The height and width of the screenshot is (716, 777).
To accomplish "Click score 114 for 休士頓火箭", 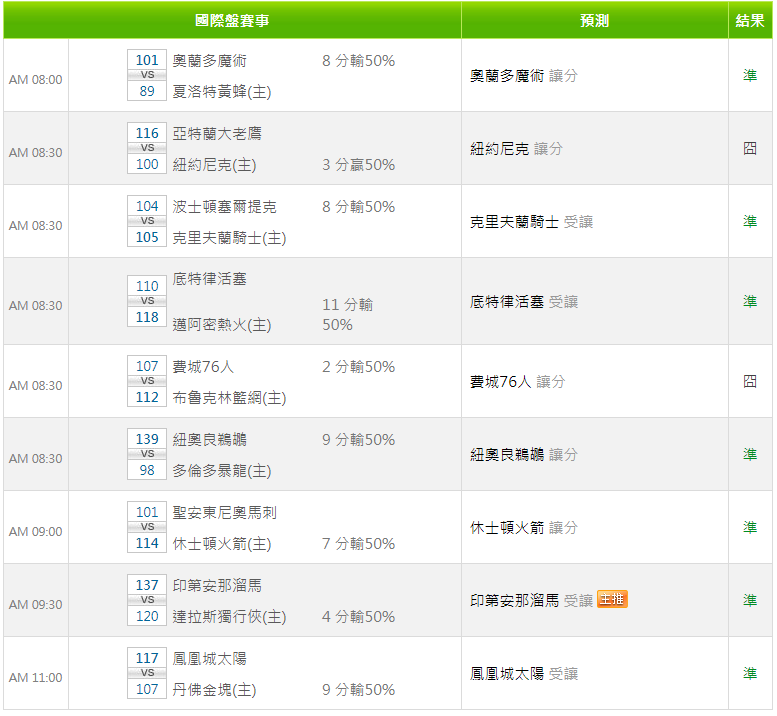I will (x=147, y=543).
